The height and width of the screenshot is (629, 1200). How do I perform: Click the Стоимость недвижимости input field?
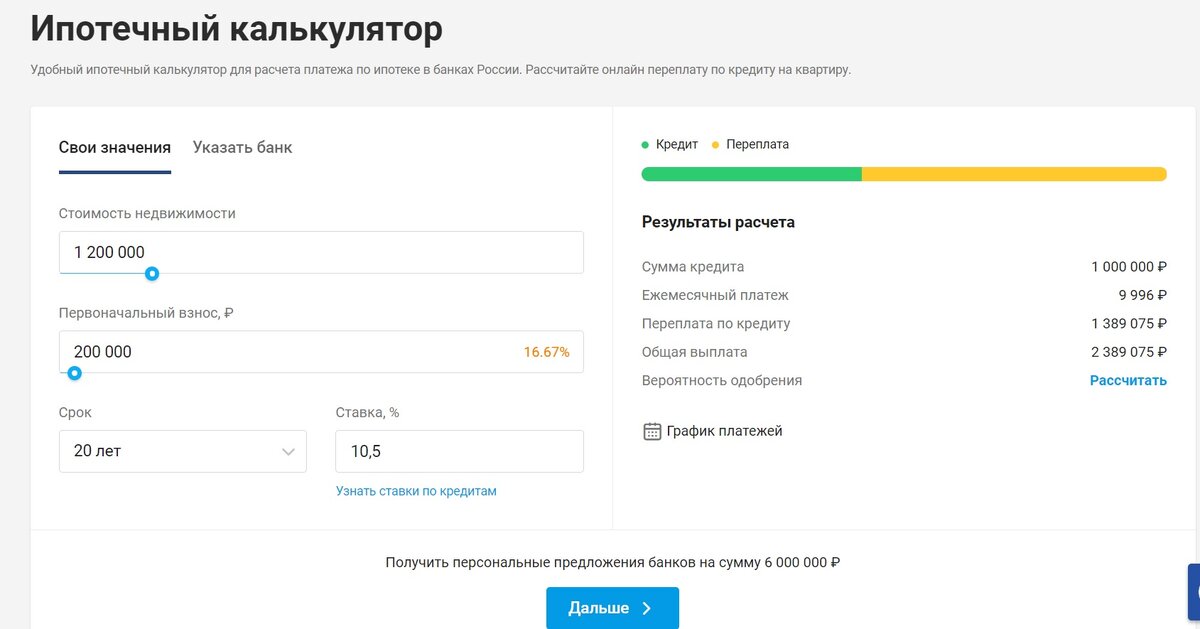click(320, 252)
